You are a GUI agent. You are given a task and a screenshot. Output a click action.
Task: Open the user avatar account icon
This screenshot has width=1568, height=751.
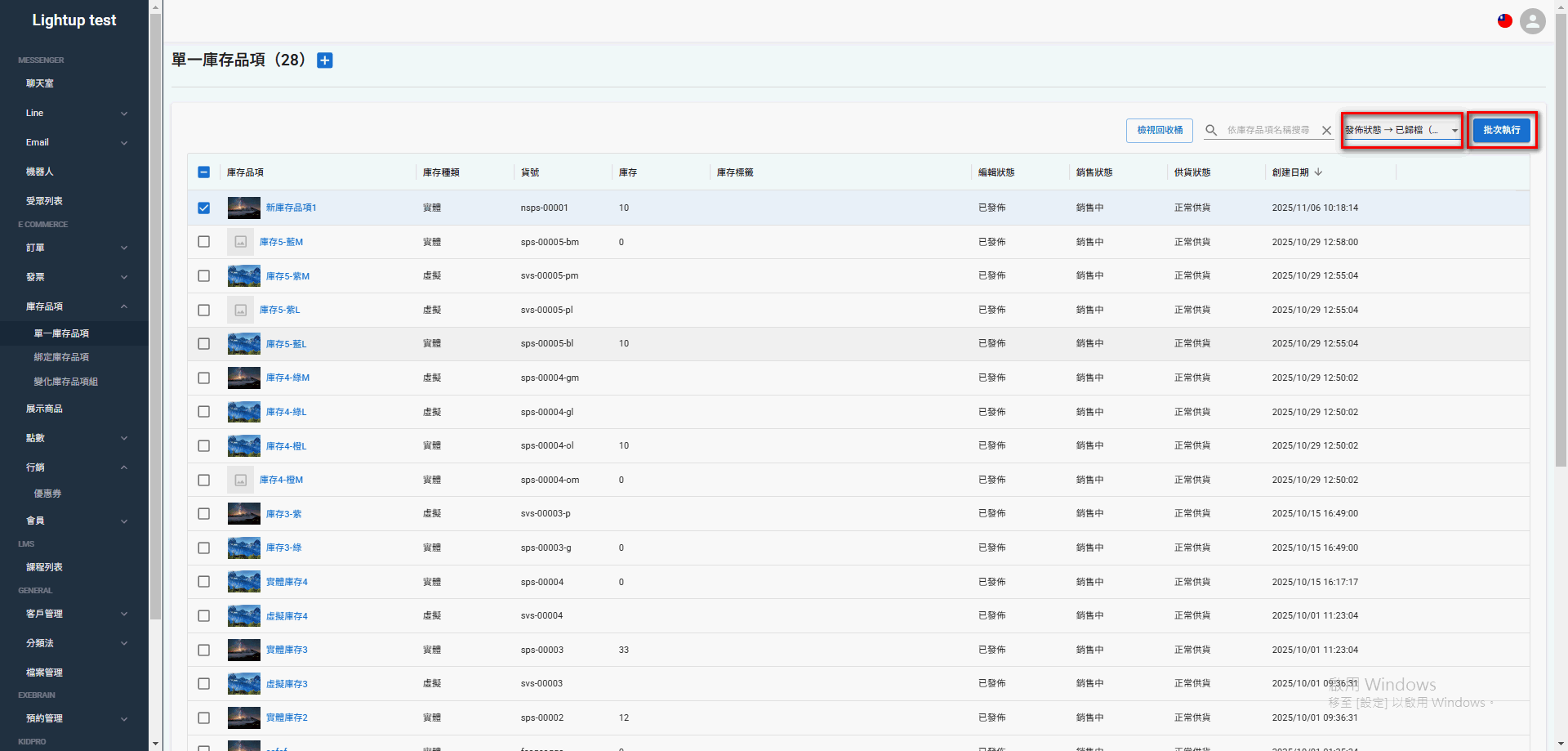pos(1532,21)
